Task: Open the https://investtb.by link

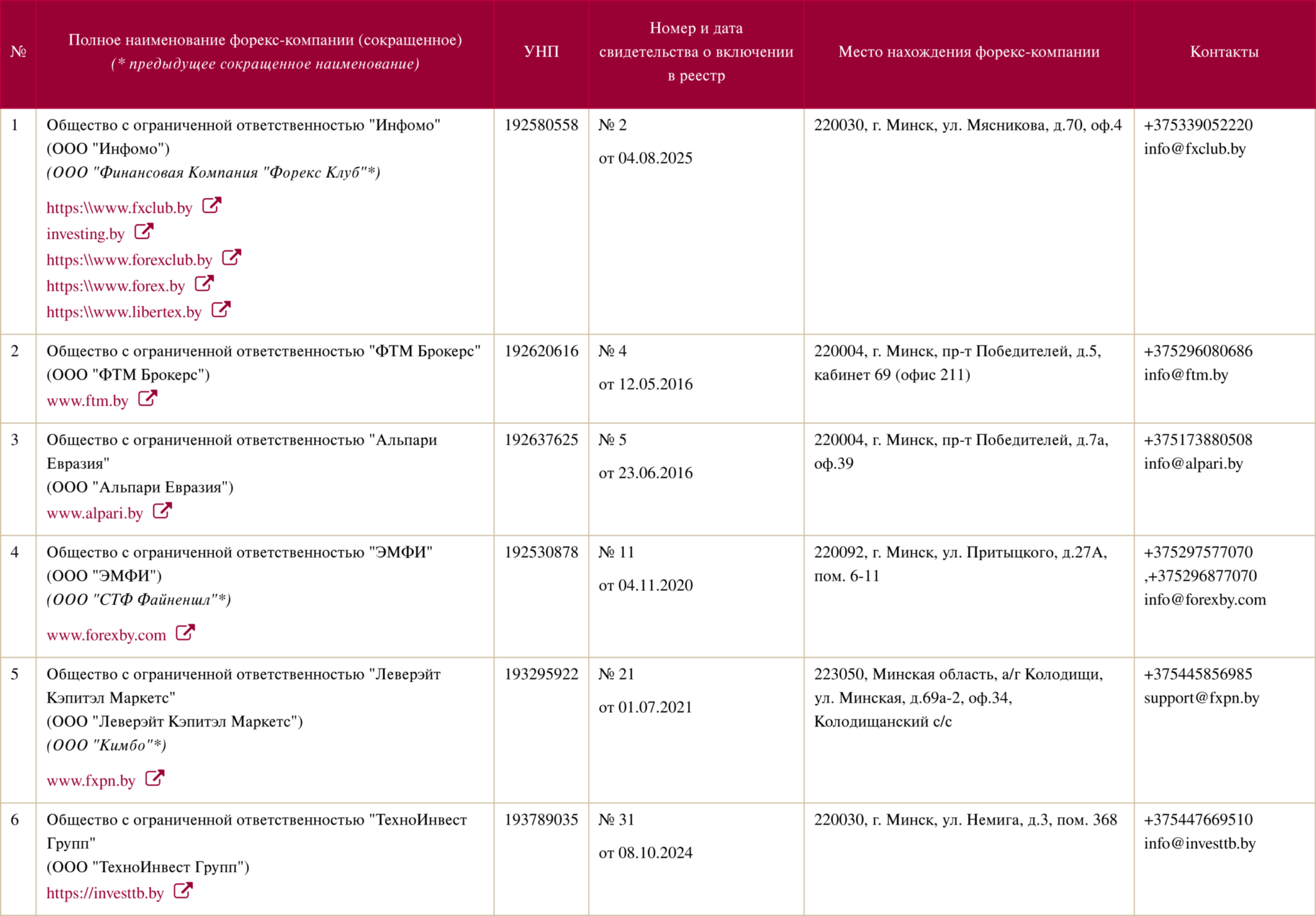Action: (x=105, y=893)
